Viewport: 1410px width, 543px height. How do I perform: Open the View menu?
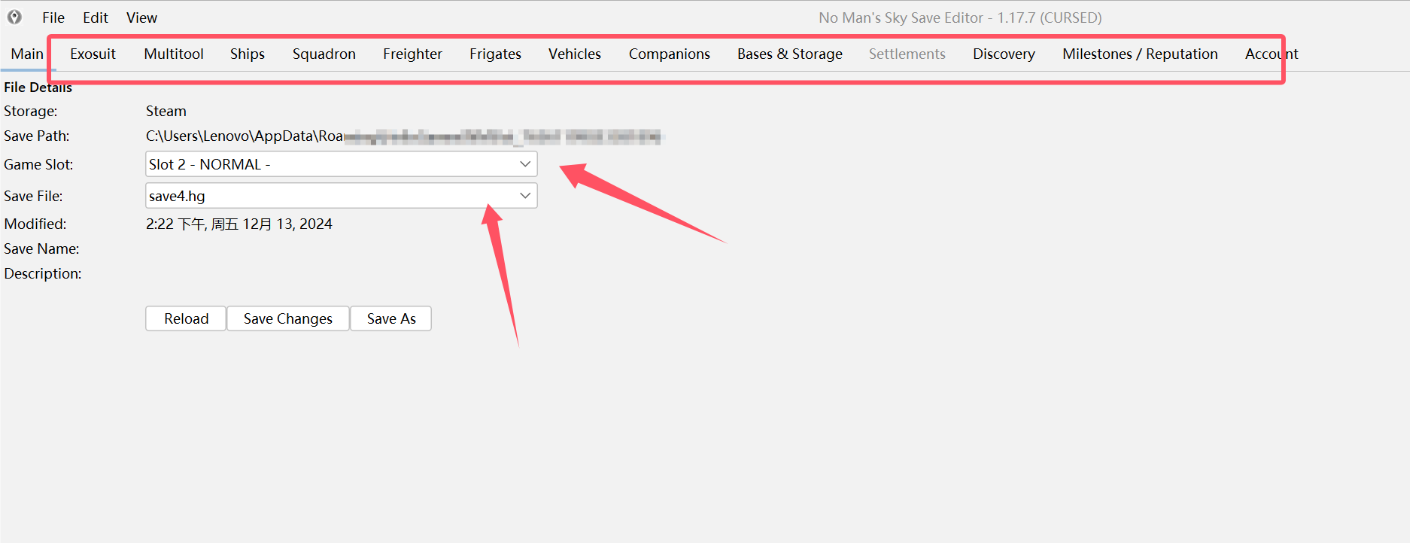coord(141,18)
